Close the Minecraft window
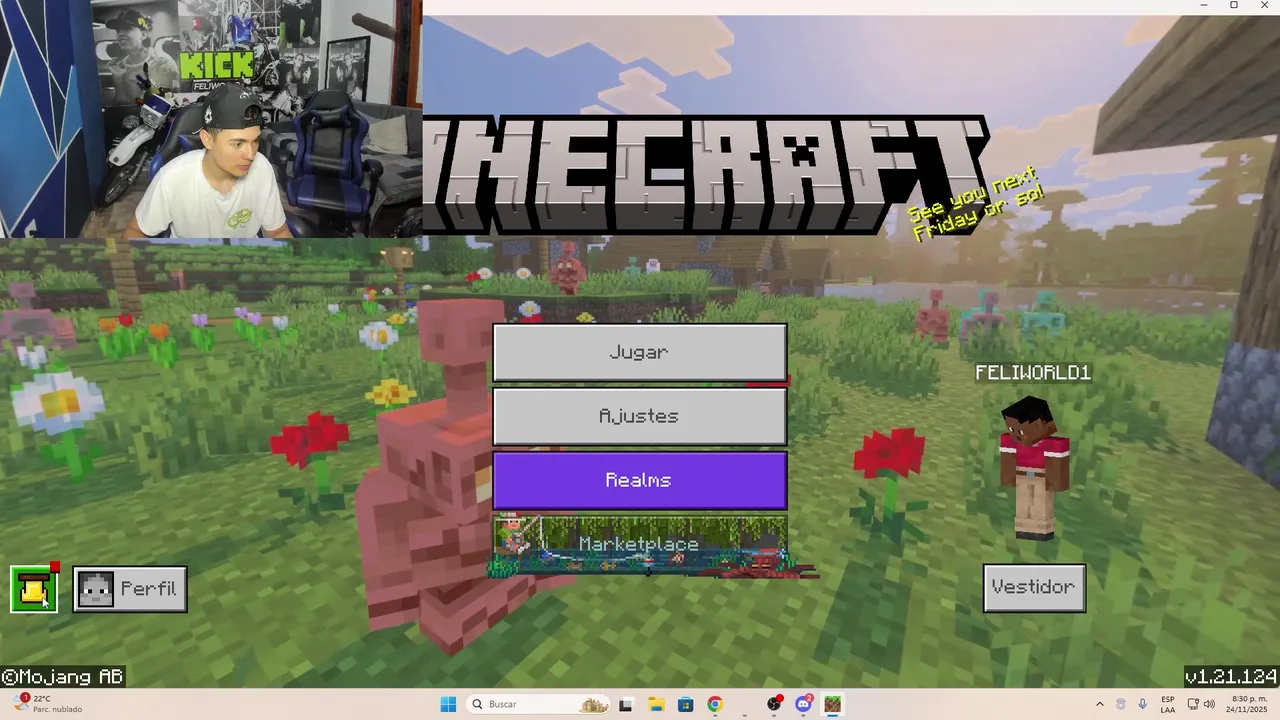 coord(1264,6)
